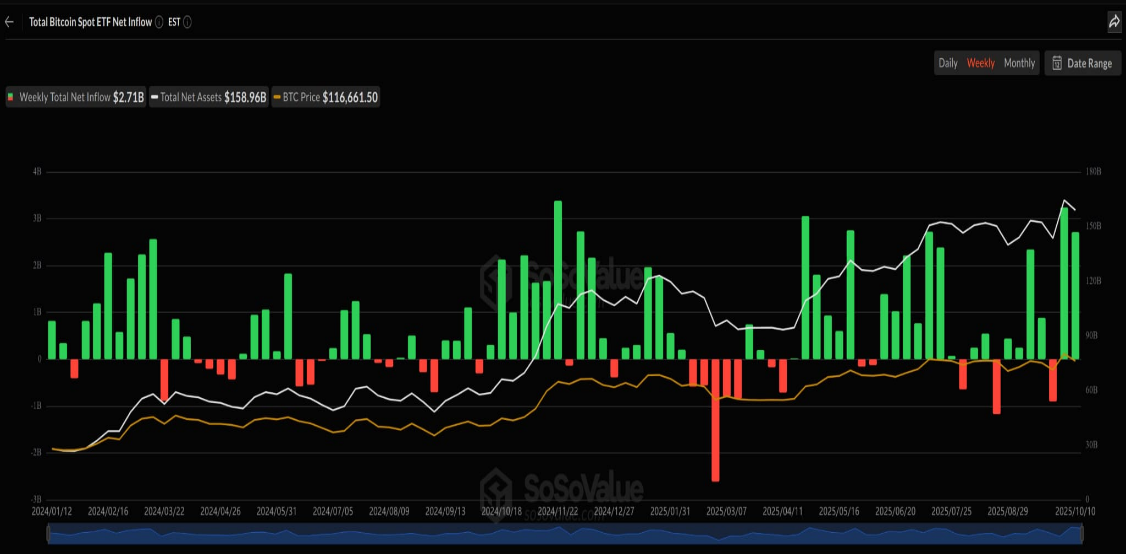Toggle the Weekly Total Net Inflow legend
This screenshot has width=1126, height=554.
tap(76, 97)
